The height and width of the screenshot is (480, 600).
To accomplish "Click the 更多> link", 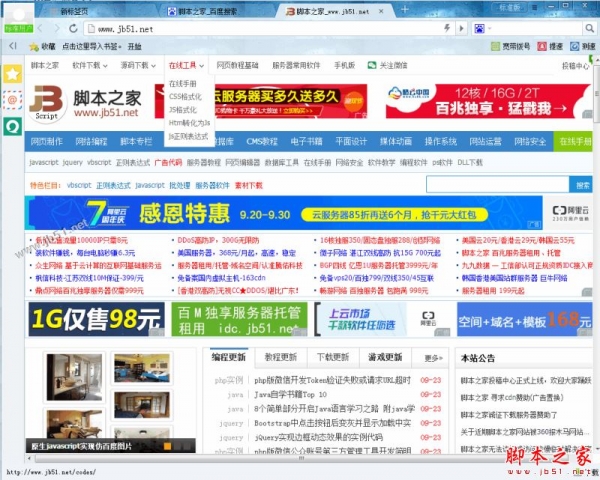I will coord(434,358).
